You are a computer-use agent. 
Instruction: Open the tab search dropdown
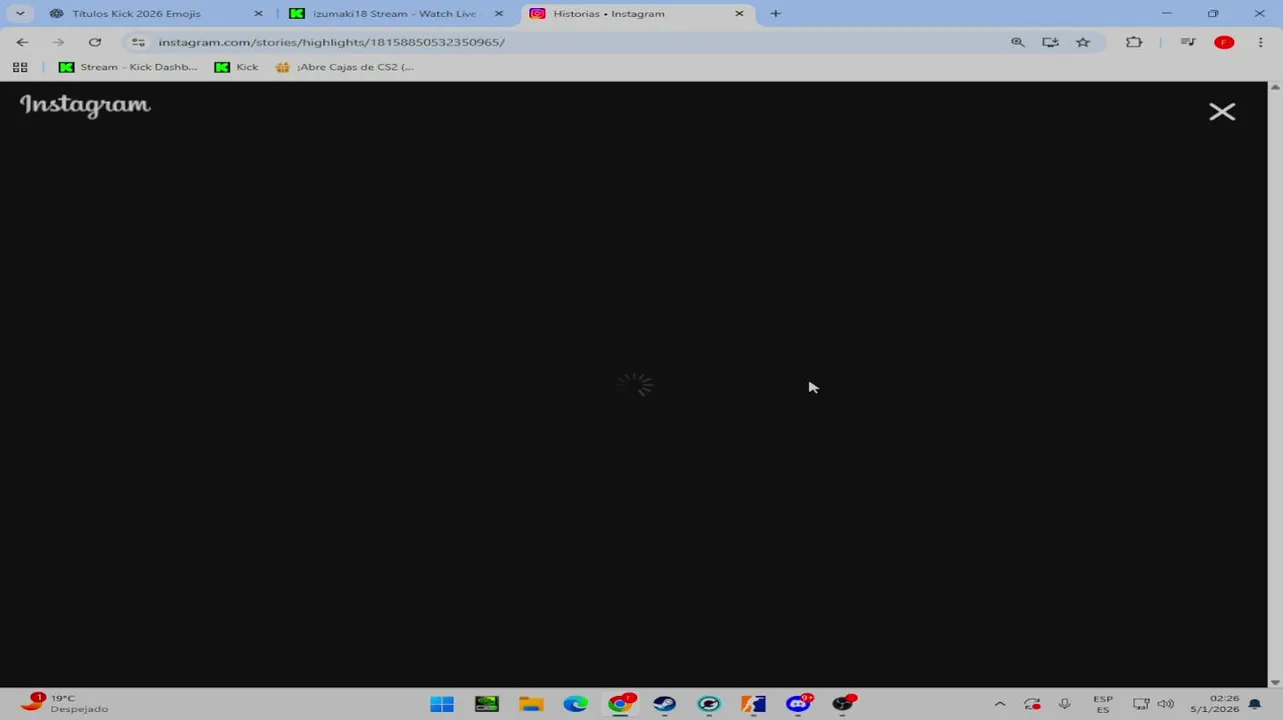click(20, 14)
